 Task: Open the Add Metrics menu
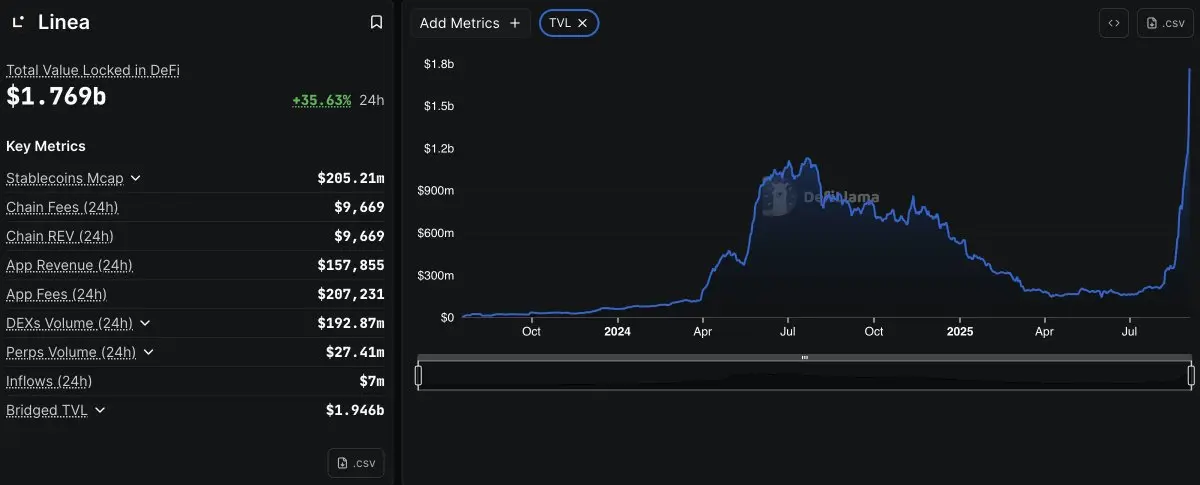pyautogui.click(x=470, y=23)
